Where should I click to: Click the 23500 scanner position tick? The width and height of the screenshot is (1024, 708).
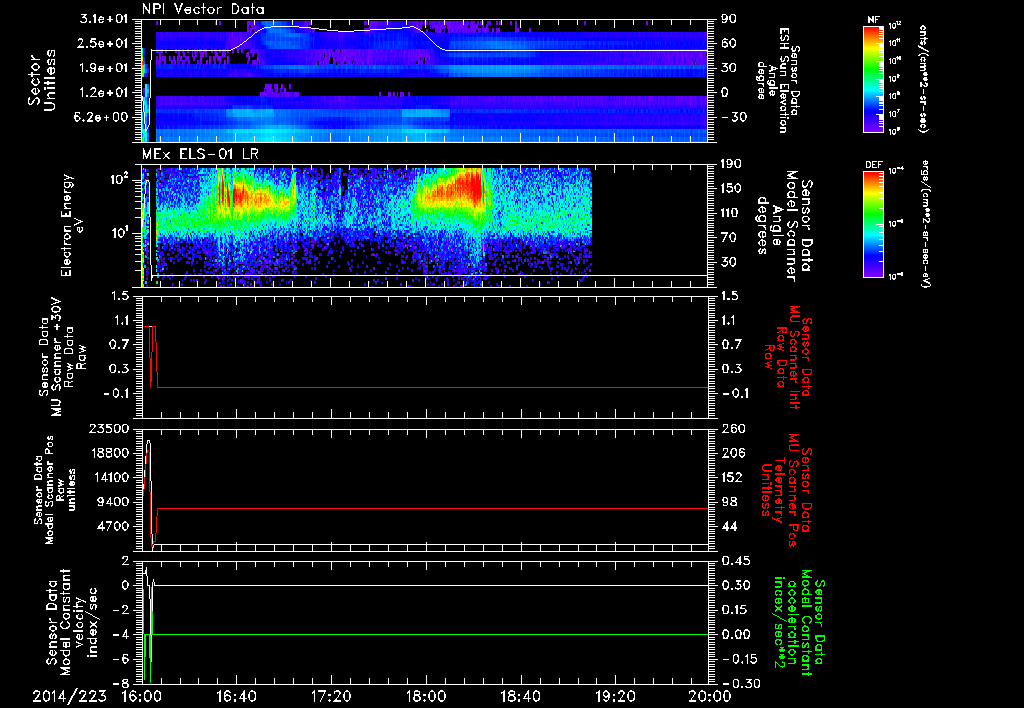point(108,429)
